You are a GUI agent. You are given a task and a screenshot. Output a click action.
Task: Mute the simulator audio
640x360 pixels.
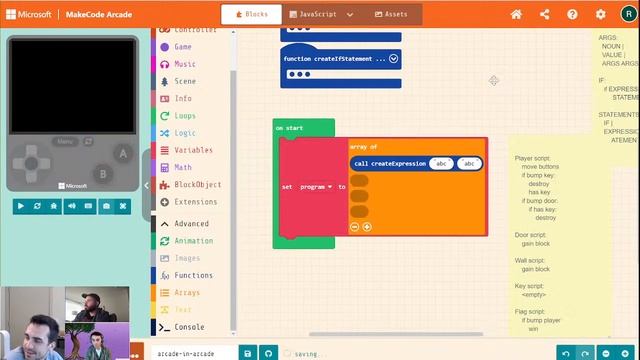[x=72, y=206]
